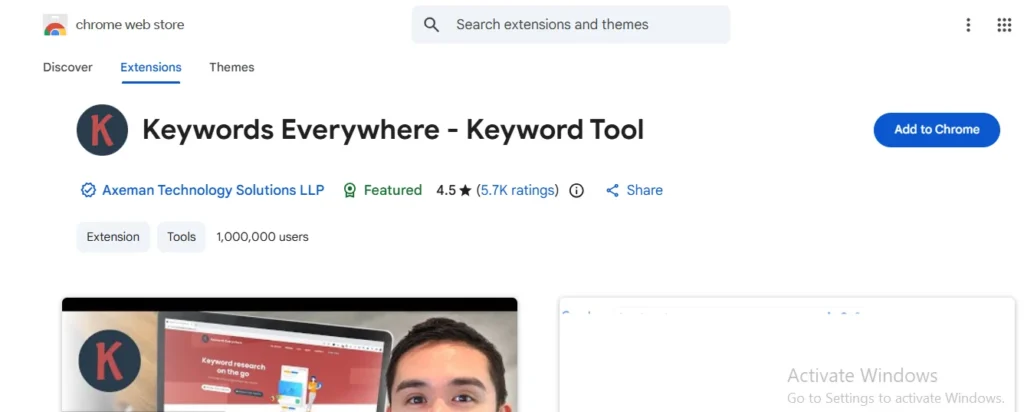Click the ratings info circle icon

[x=576, y=190]
